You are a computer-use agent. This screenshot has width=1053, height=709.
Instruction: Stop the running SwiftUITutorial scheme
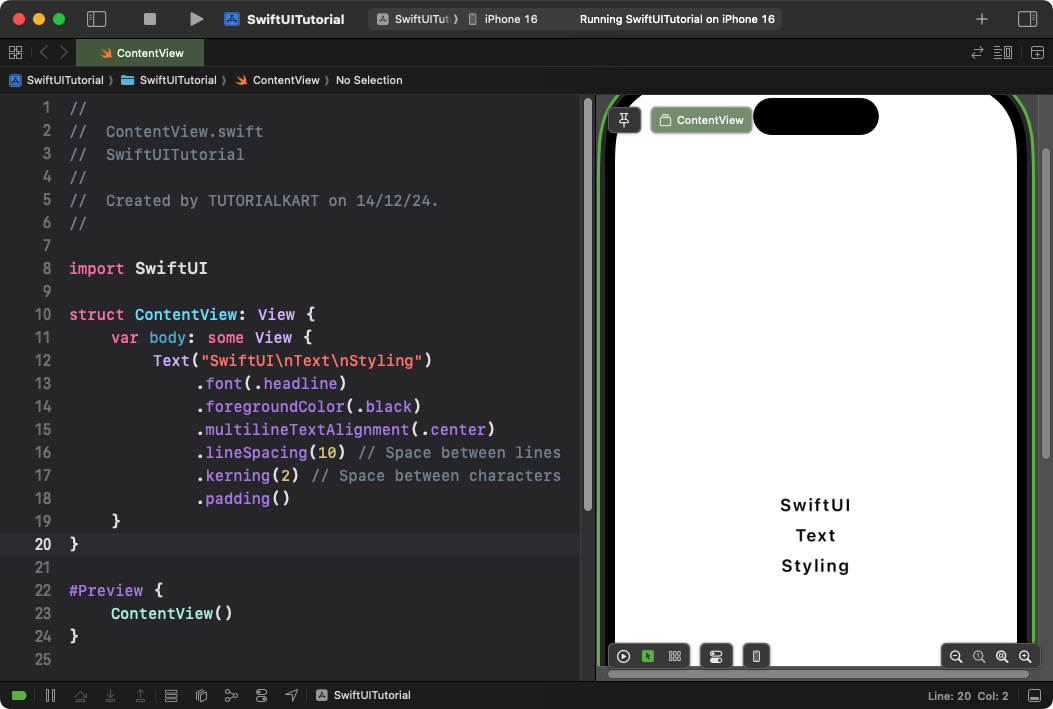coord(150,19)
